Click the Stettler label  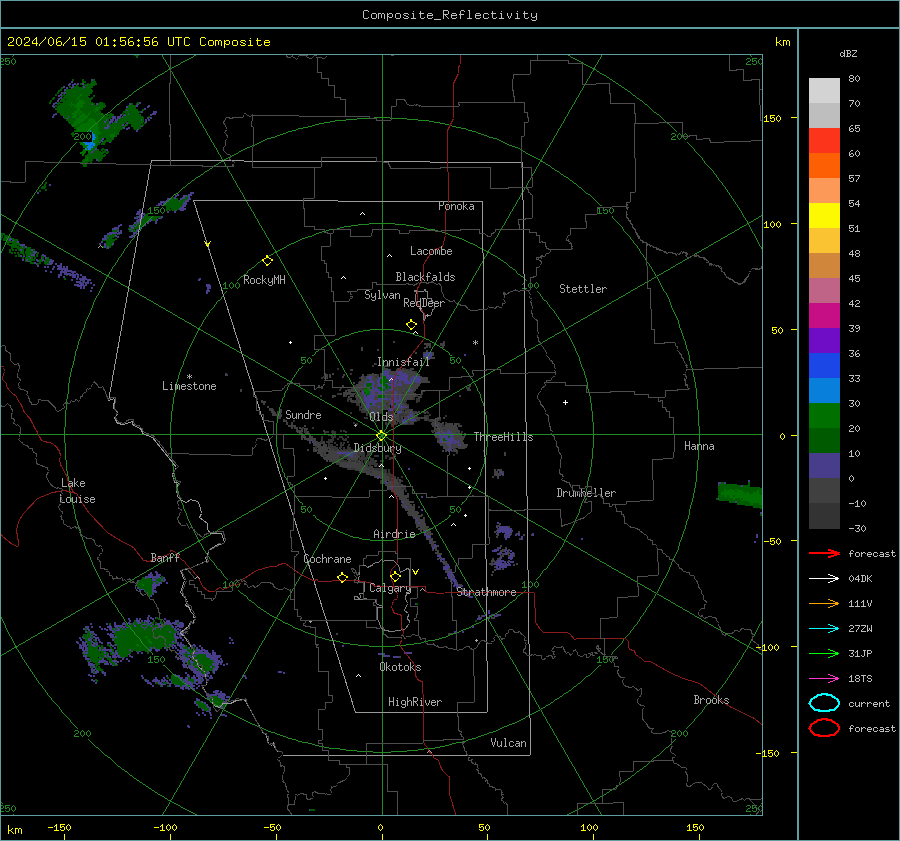[583, 289]
